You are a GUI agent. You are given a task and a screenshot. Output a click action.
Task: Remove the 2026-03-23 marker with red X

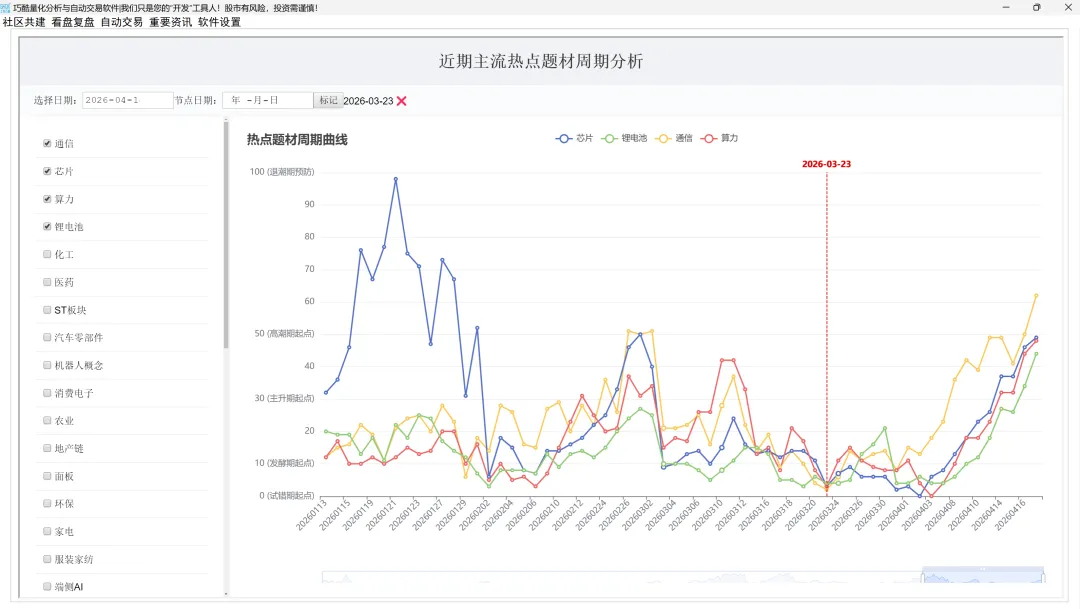[x=402, y=101]
